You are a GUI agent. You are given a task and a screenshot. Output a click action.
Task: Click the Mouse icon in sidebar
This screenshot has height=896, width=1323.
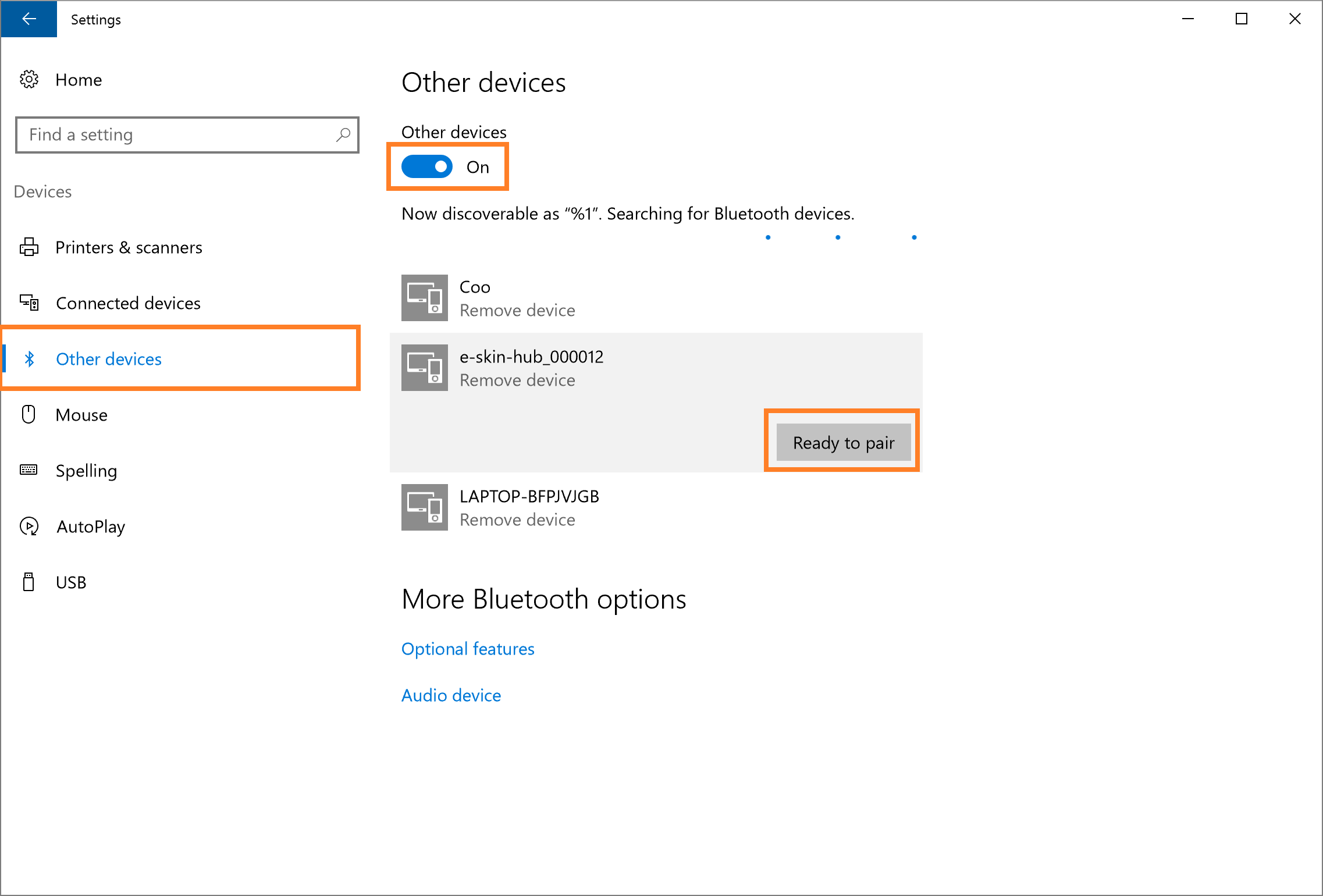click(x=29, y=415)
